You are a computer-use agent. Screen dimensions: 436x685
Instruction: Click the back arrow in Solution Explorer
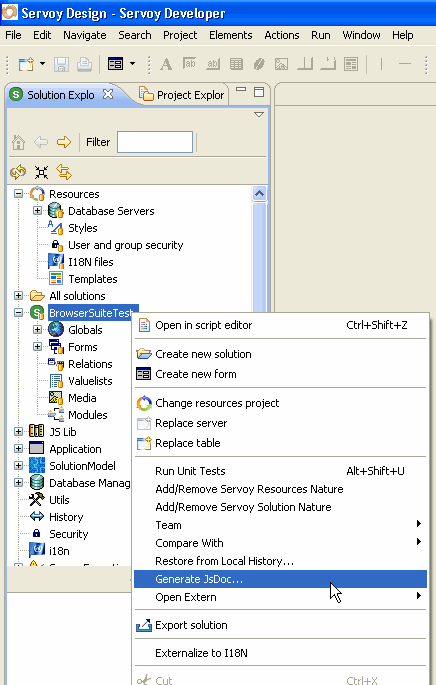41,142
